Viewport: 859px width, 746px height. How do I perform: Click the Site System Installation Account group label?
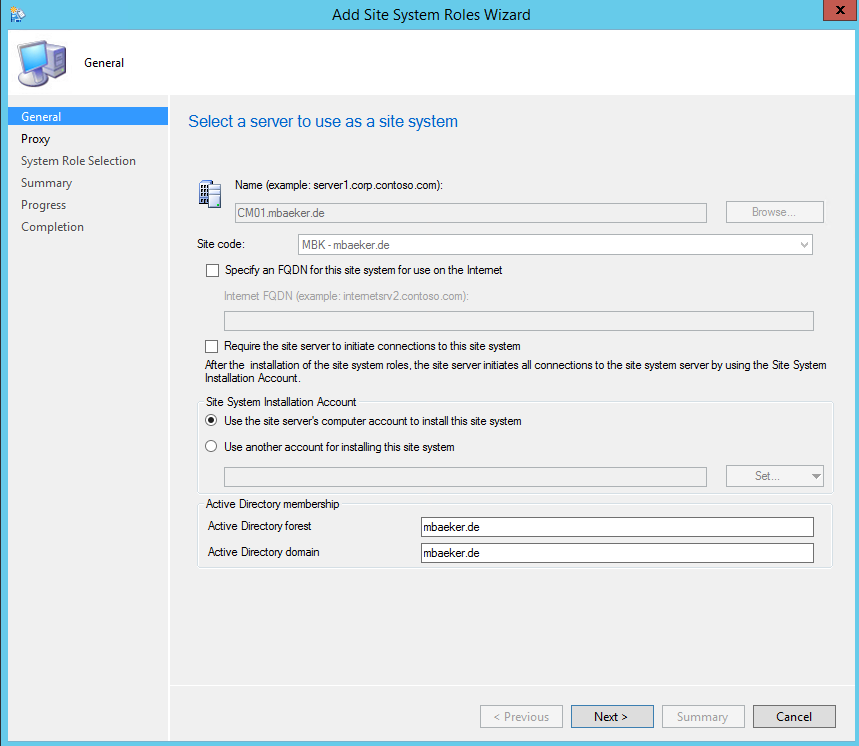click(x=281, y=402)
